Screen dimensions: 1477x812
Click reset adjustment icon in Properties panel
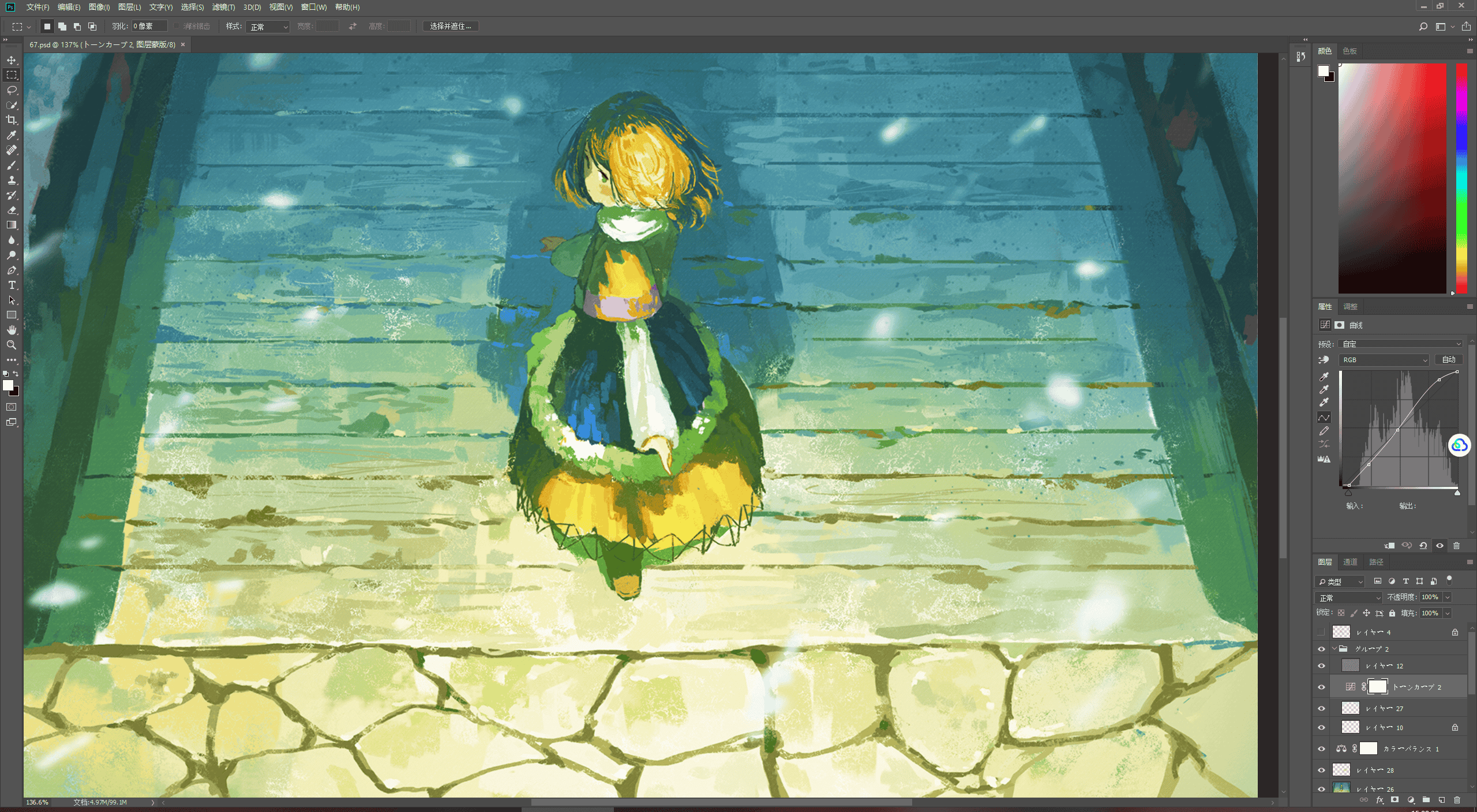(1423, 546)
